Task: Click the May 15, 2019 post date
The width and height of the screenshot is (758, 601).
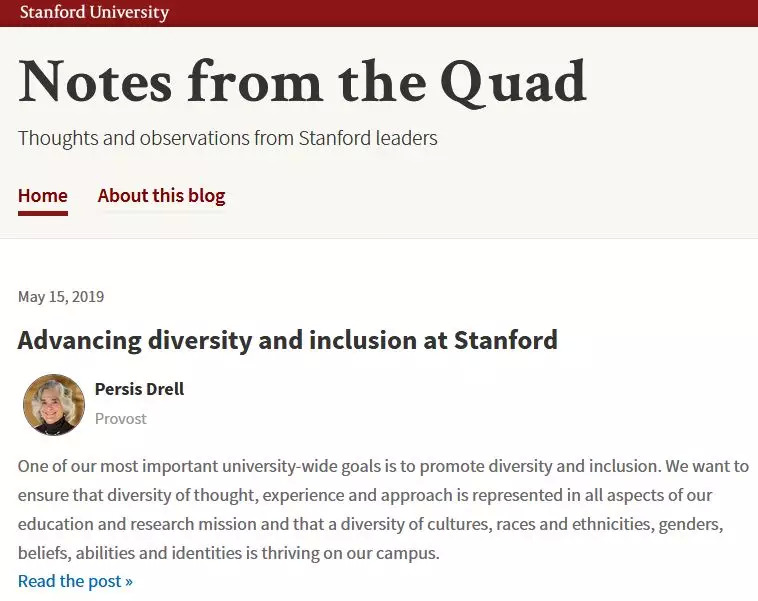Action: 61,297
